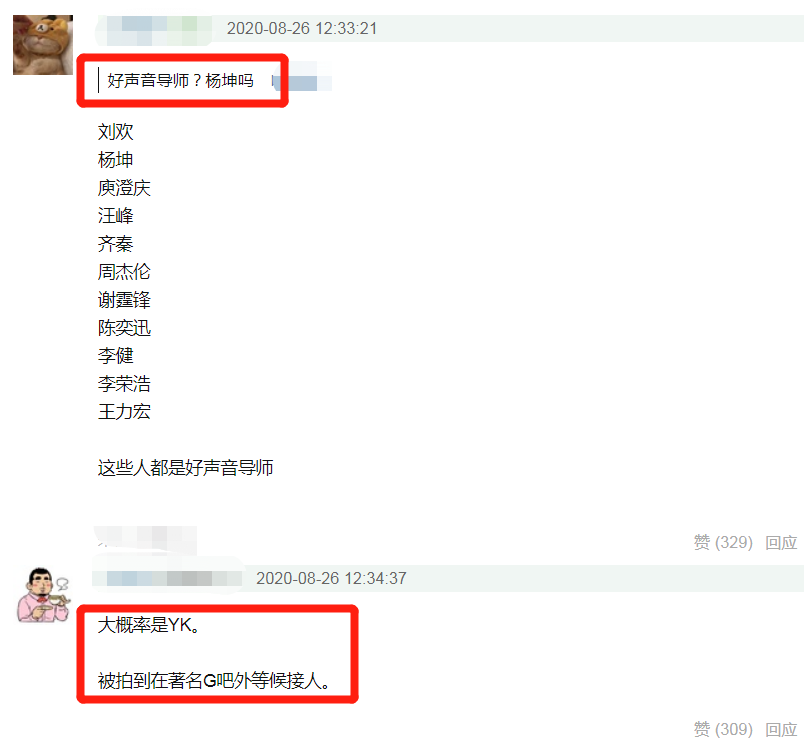Screen dimensions: 811x742
Task: Click the line 这些人都是好声音导师
Action: point(185,467)
